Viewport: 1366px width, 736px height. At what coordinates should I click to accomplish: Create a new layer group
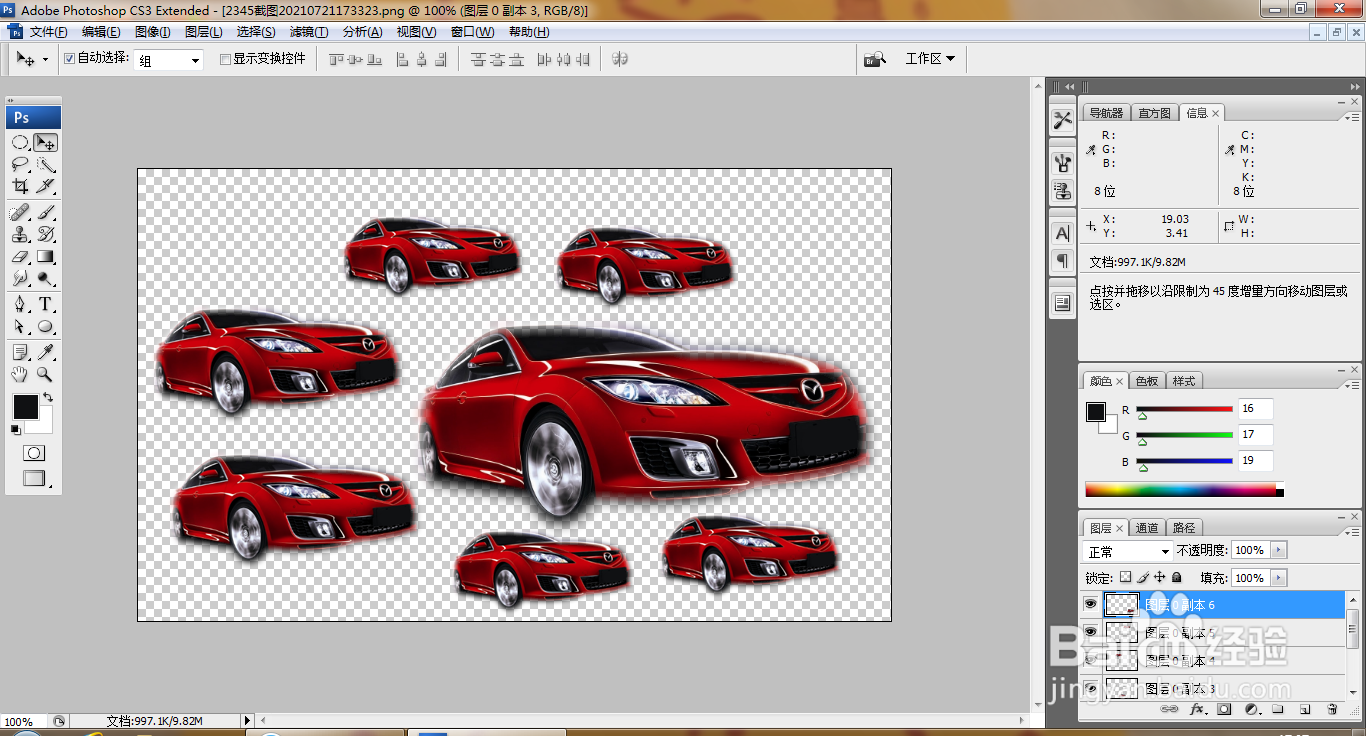(1278, 710)
